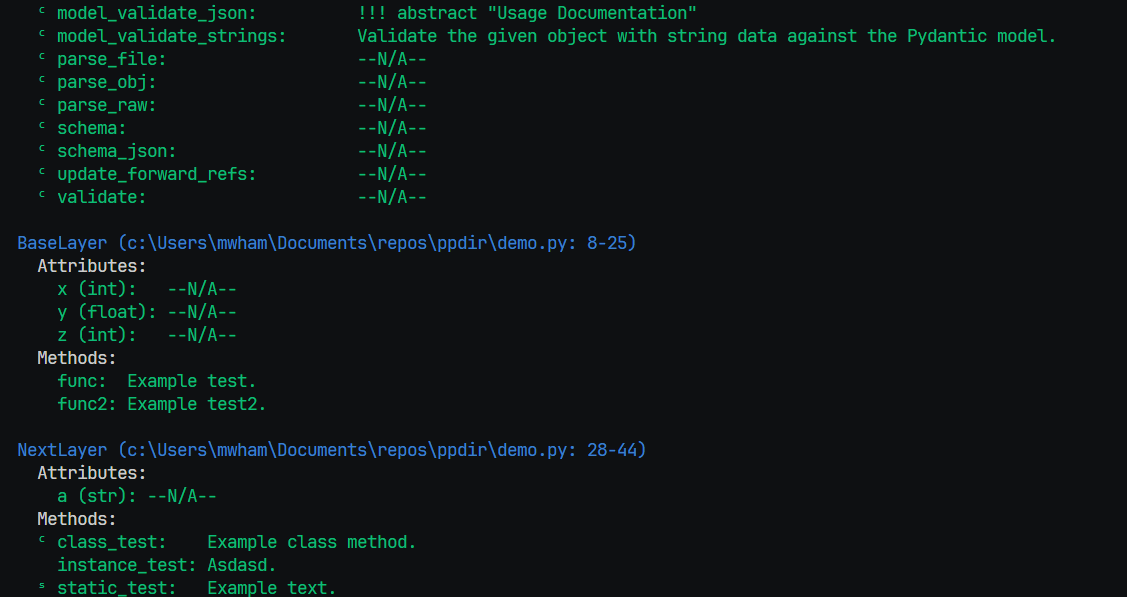Click the class-method marker beside class_test
Image resolution: width=1127 pixels, height=597 pixels.
42,541
